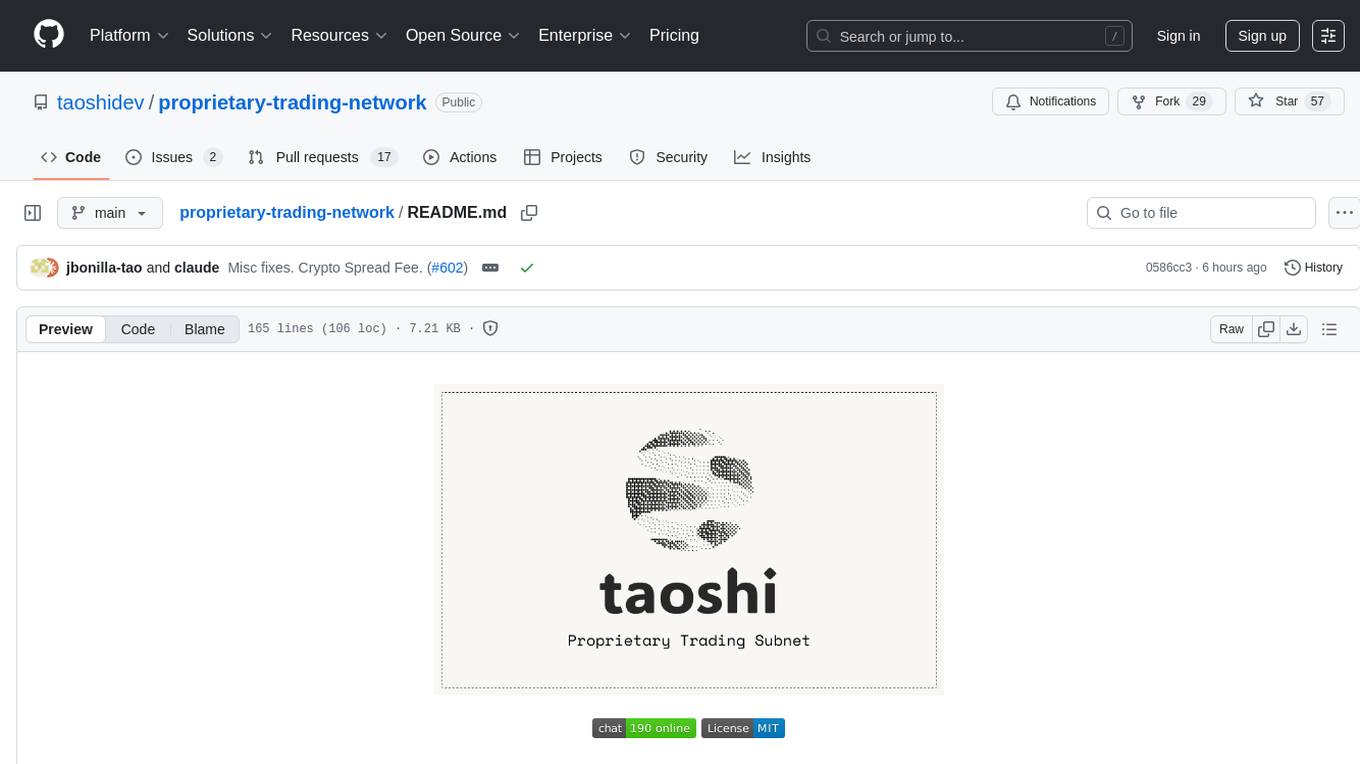The image size is (1360, 764).
Task: Click the Notifications button
Action: pyautogui.click(x=1051, y=102)
